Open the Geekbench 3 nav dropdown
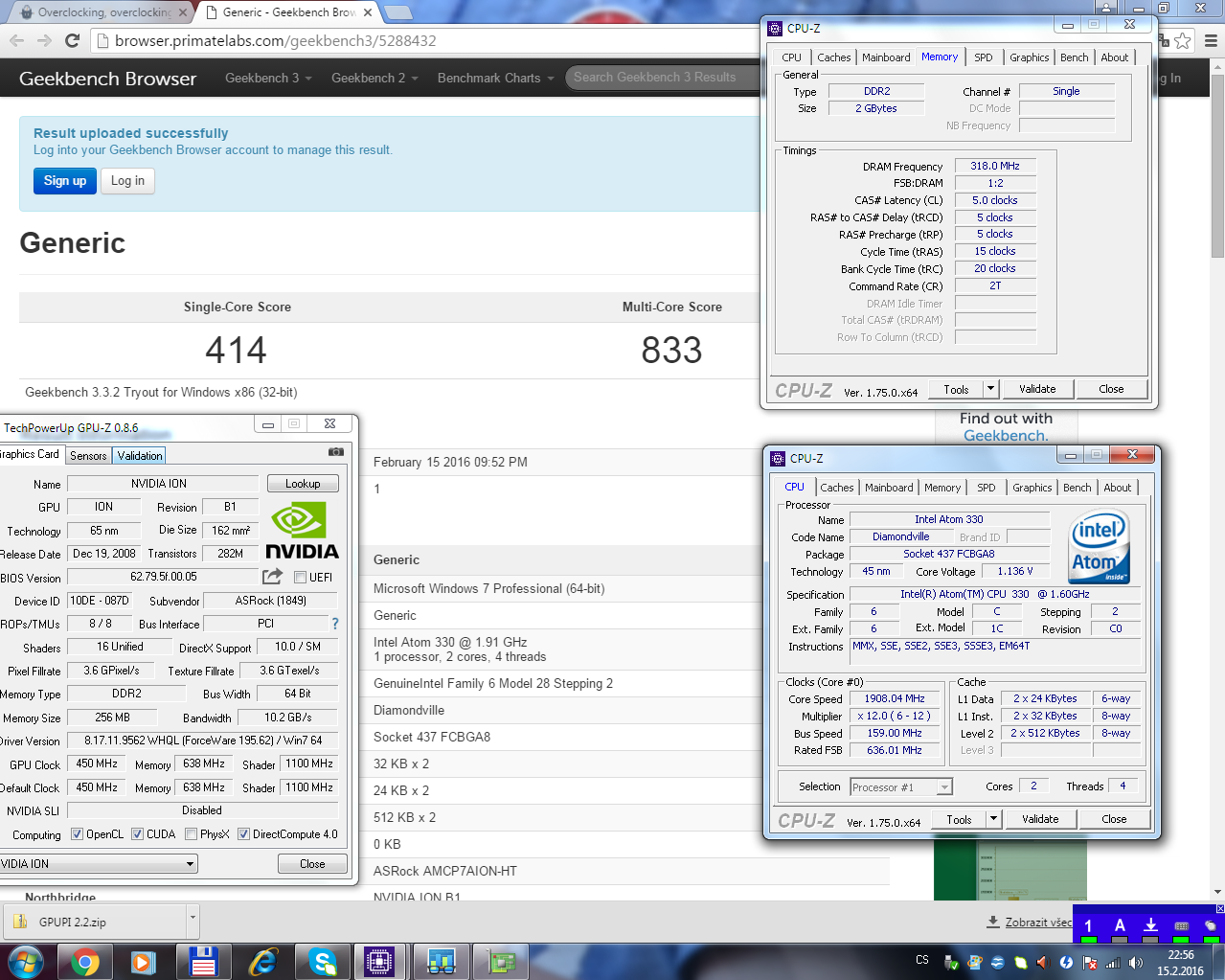 pos(268,78)
